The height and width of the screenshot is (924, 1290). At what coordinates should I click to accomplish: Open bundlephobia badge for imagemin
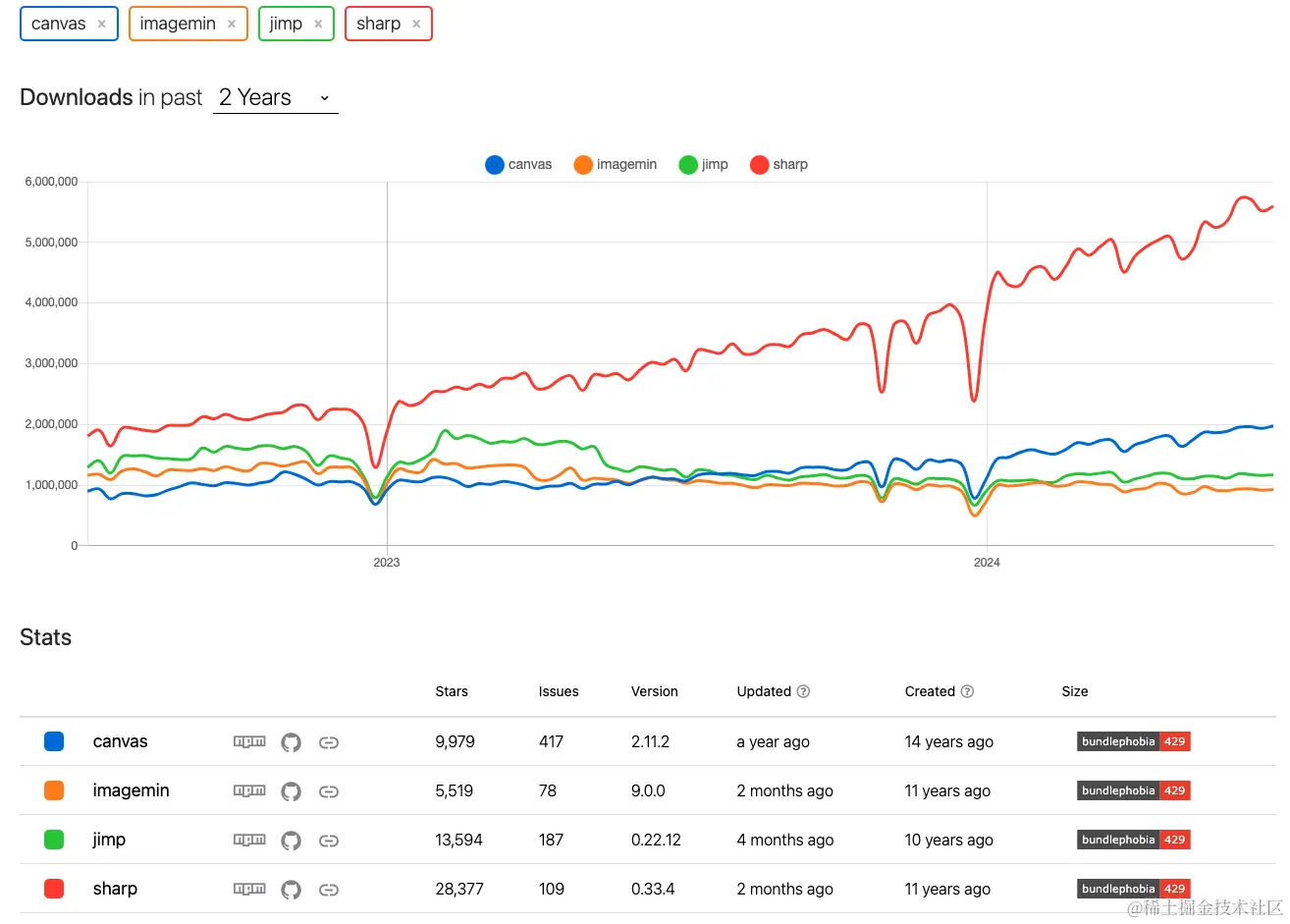(1134, 790)
